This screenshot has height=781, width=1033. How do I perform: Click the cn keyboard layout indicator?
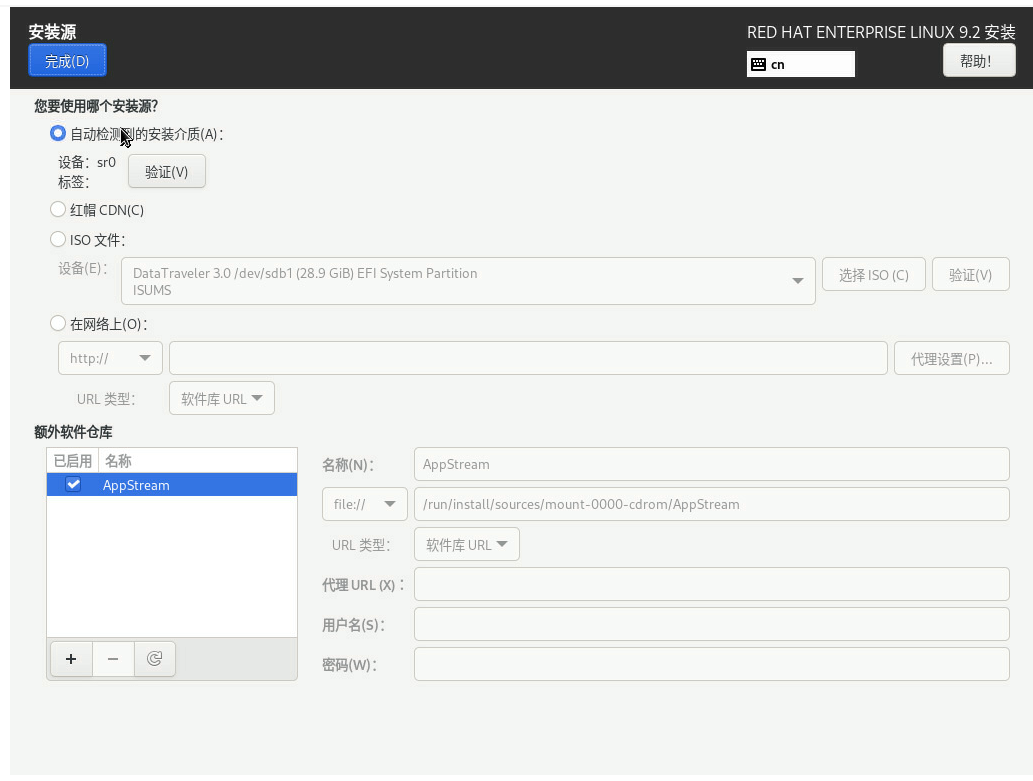coord(800,64)
